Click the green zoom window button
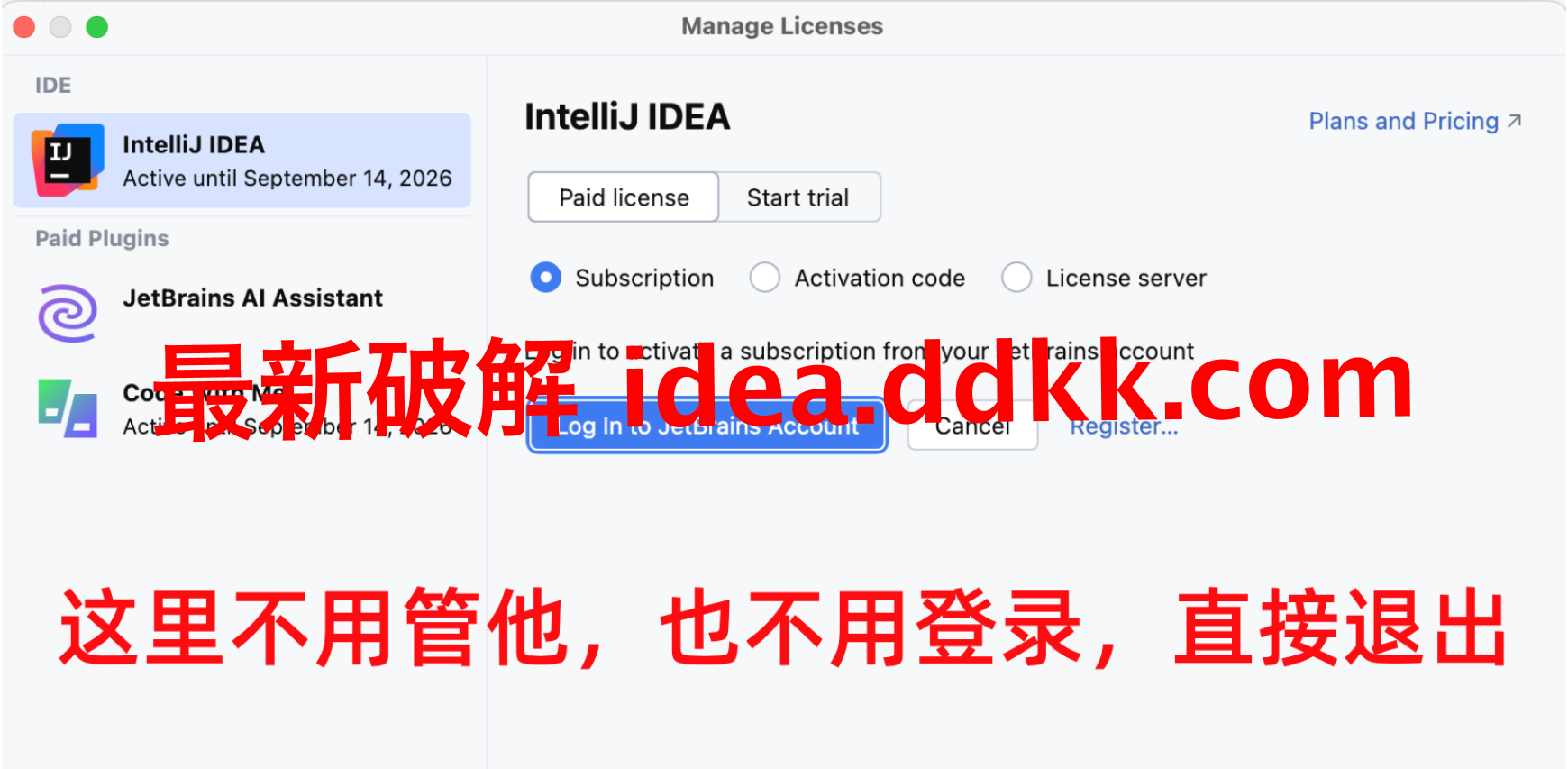1568x769 pixels. click(x=96, y=27)
